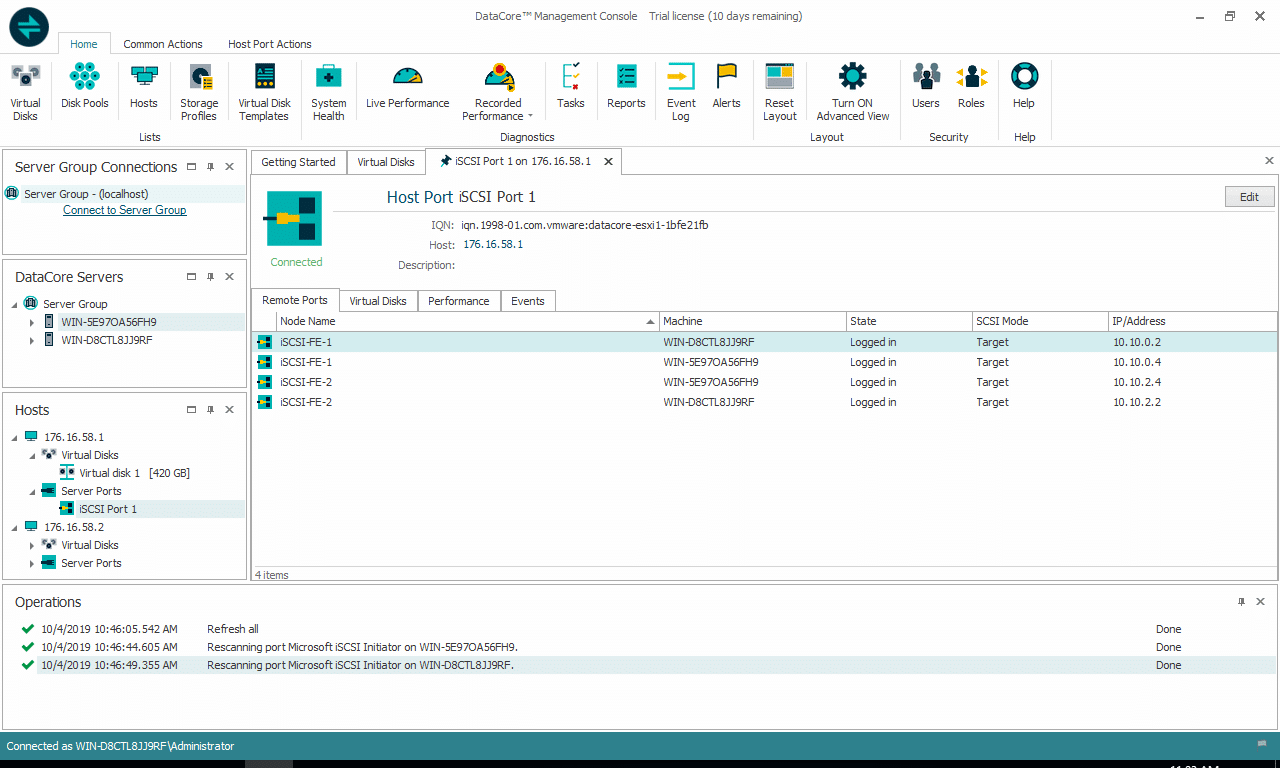Switch to Home ribbon tab
The height and width of the screenshot is (768, 1280).
pyautogui.click(x=84, y=44)
